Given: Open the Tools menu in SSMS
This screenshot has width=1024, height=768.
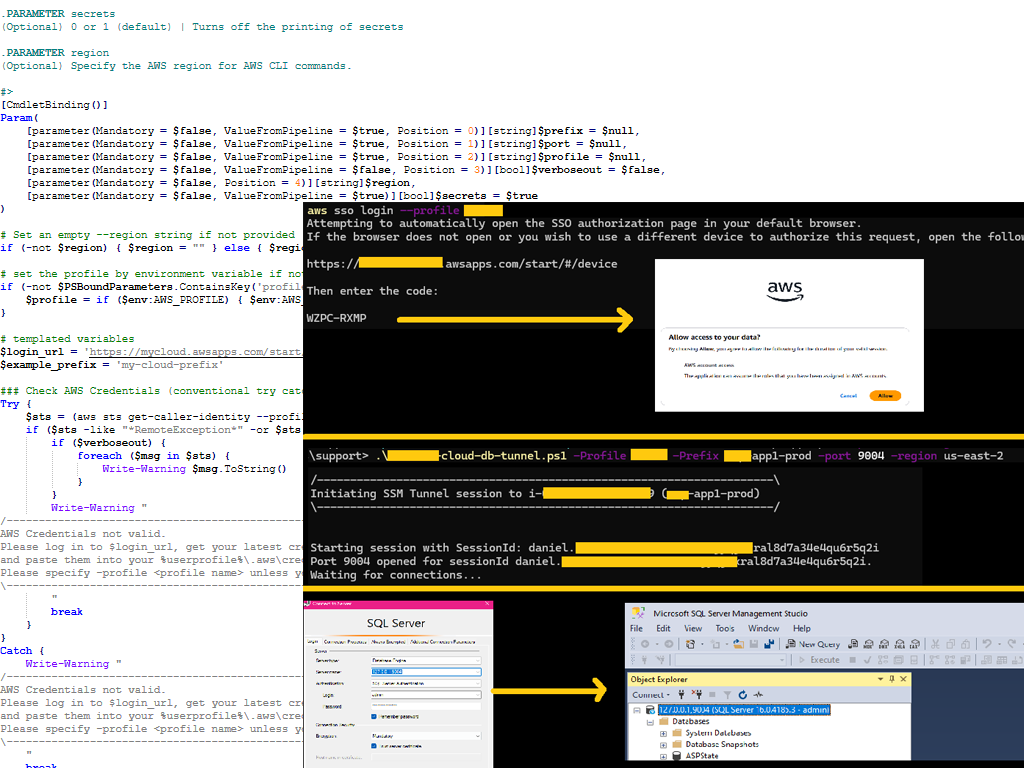Looking at the screenshot, I should click(724, 628).
